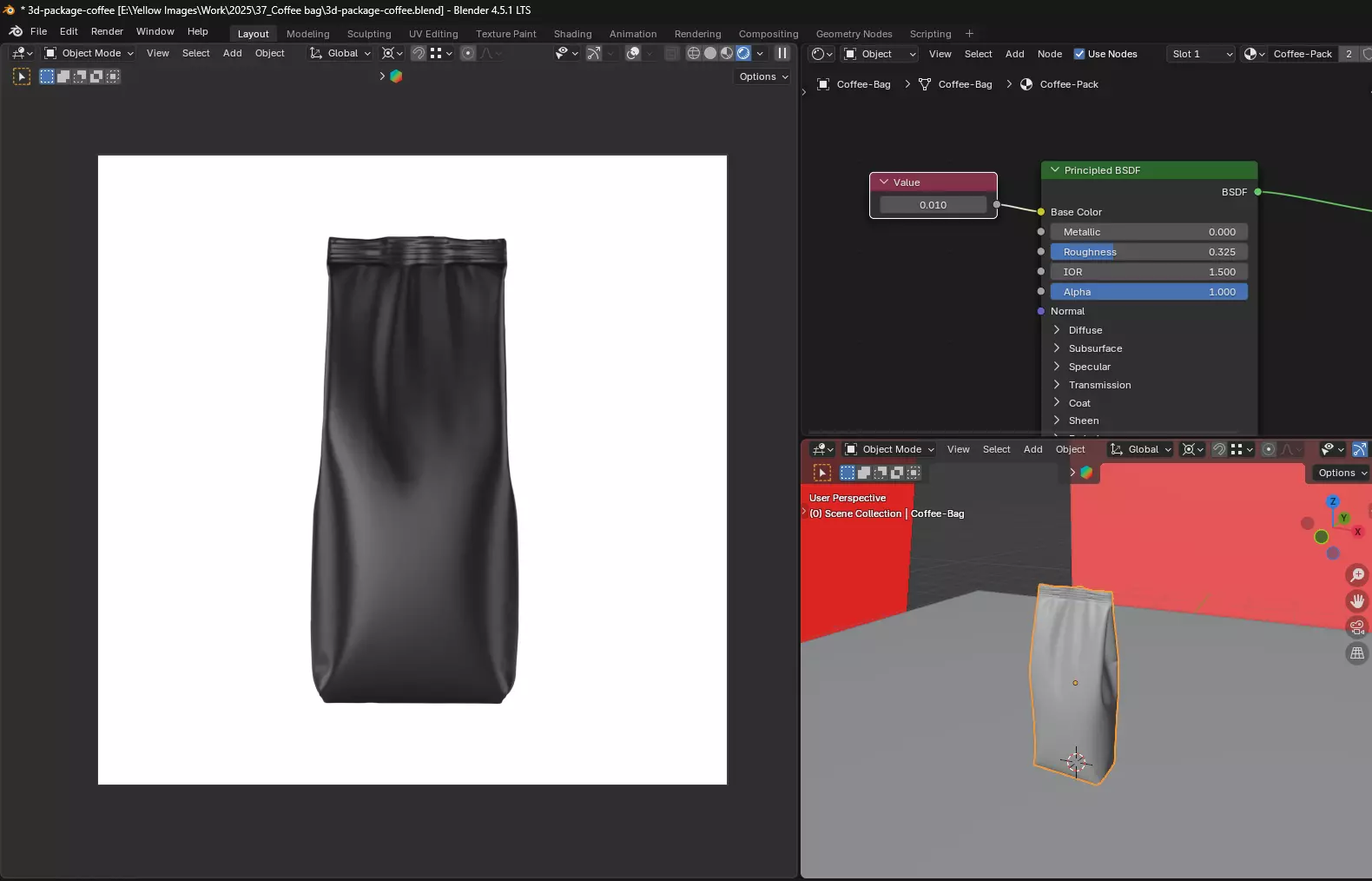
Task: Select wireframe shading in the left viewport
Action: [694, 53]
